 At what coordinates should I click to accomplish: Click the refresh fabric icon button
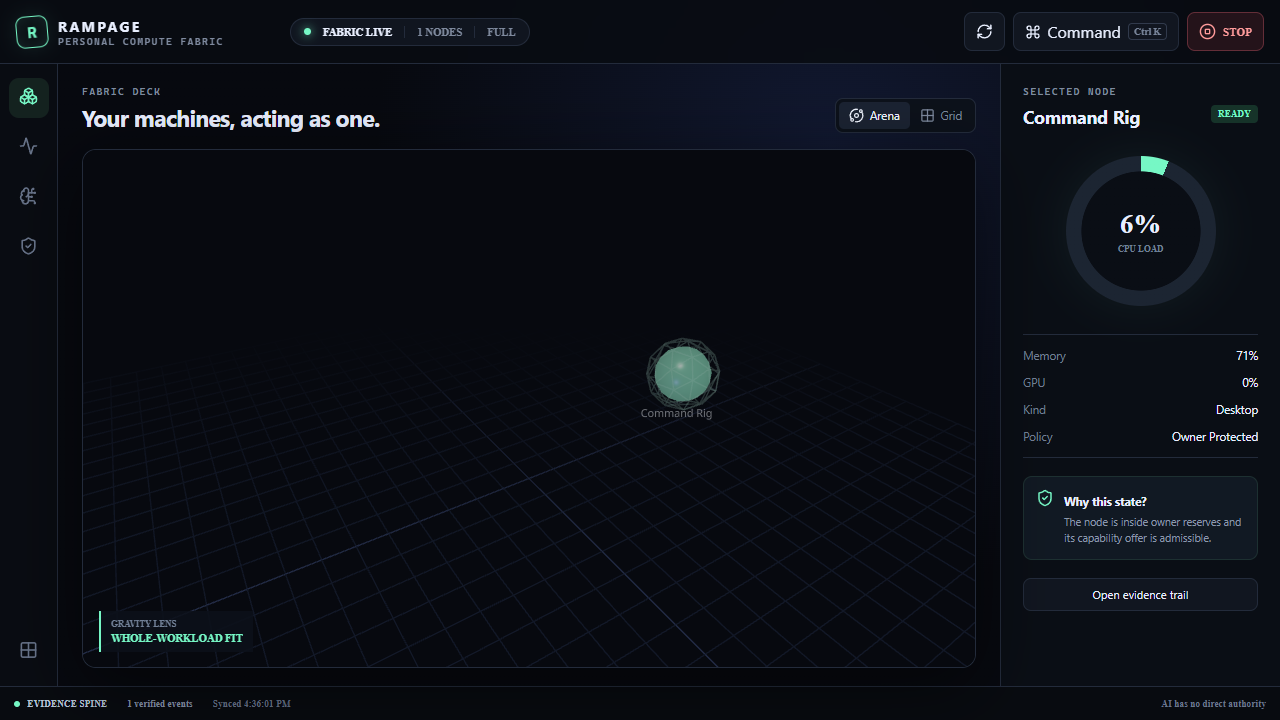[x=984, y=32]
